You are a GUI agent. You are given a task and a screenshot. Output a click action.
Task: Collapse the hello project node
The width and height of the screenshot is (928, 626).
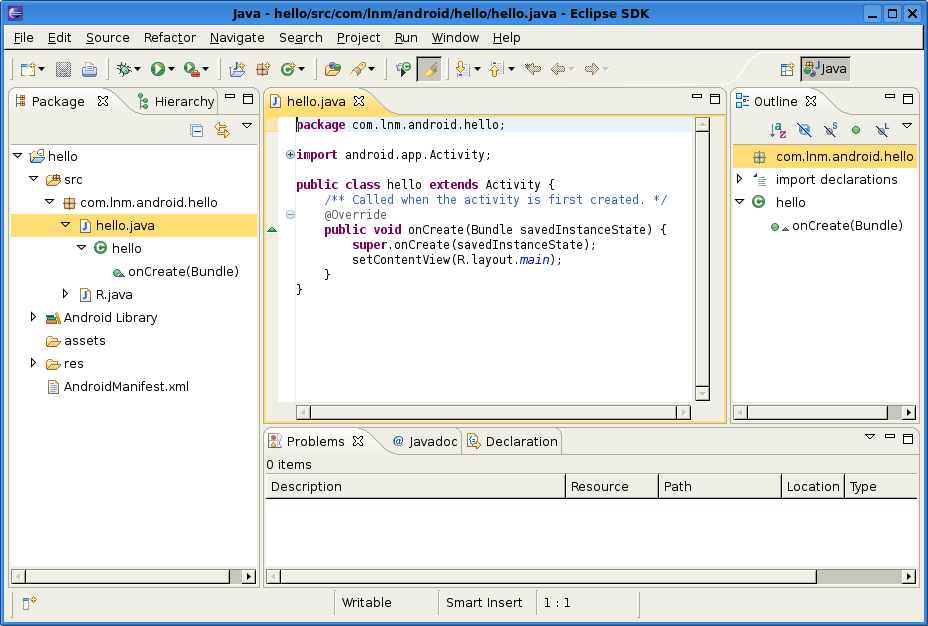[18, 156]
